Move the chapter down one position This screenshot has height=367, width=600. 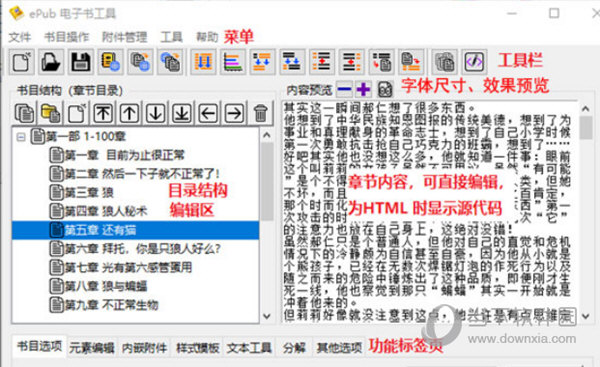(156, 113)
